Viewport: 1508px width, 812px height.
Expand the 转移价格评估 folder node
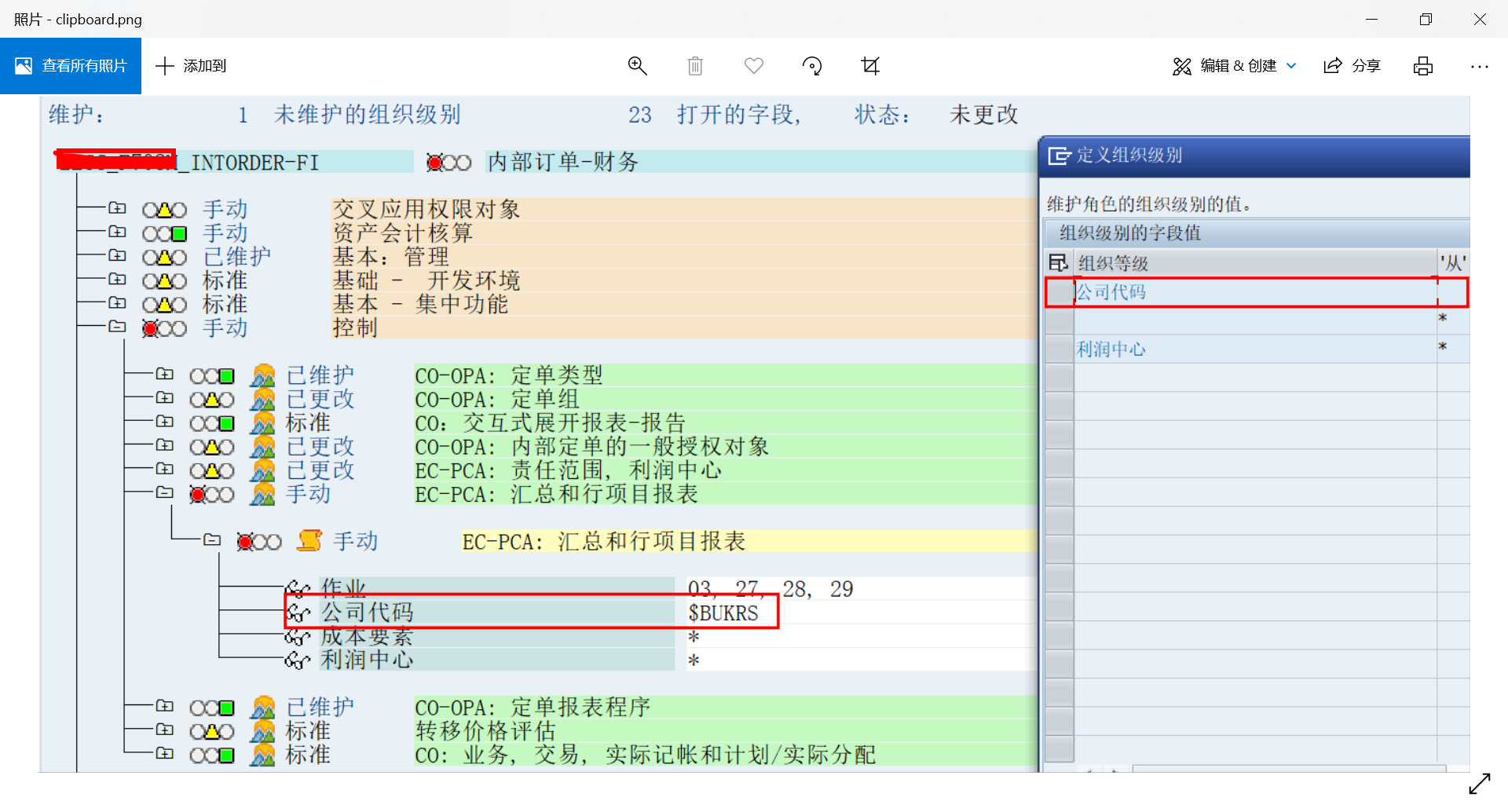coord(164,729)
